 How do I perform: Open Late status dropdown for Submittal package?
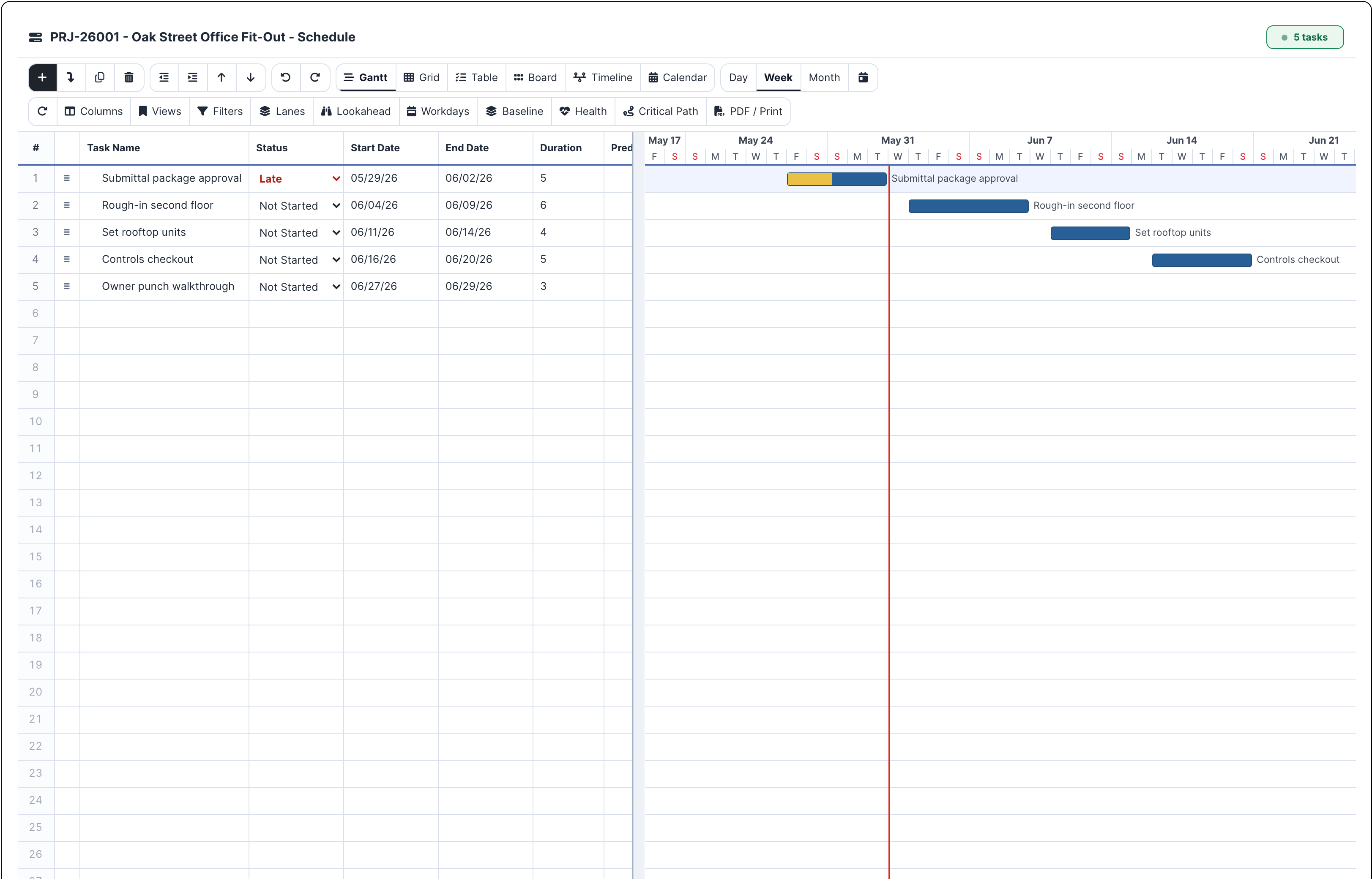(299, 179)
